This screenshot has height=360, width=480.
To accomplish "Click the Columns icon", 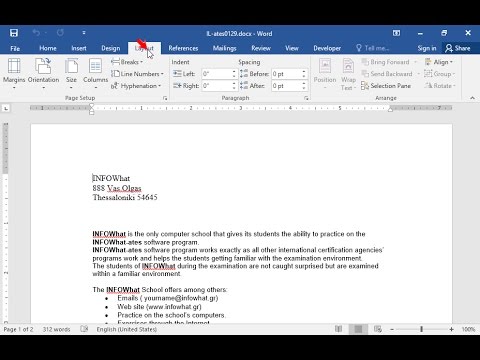I will click(95, 66).
